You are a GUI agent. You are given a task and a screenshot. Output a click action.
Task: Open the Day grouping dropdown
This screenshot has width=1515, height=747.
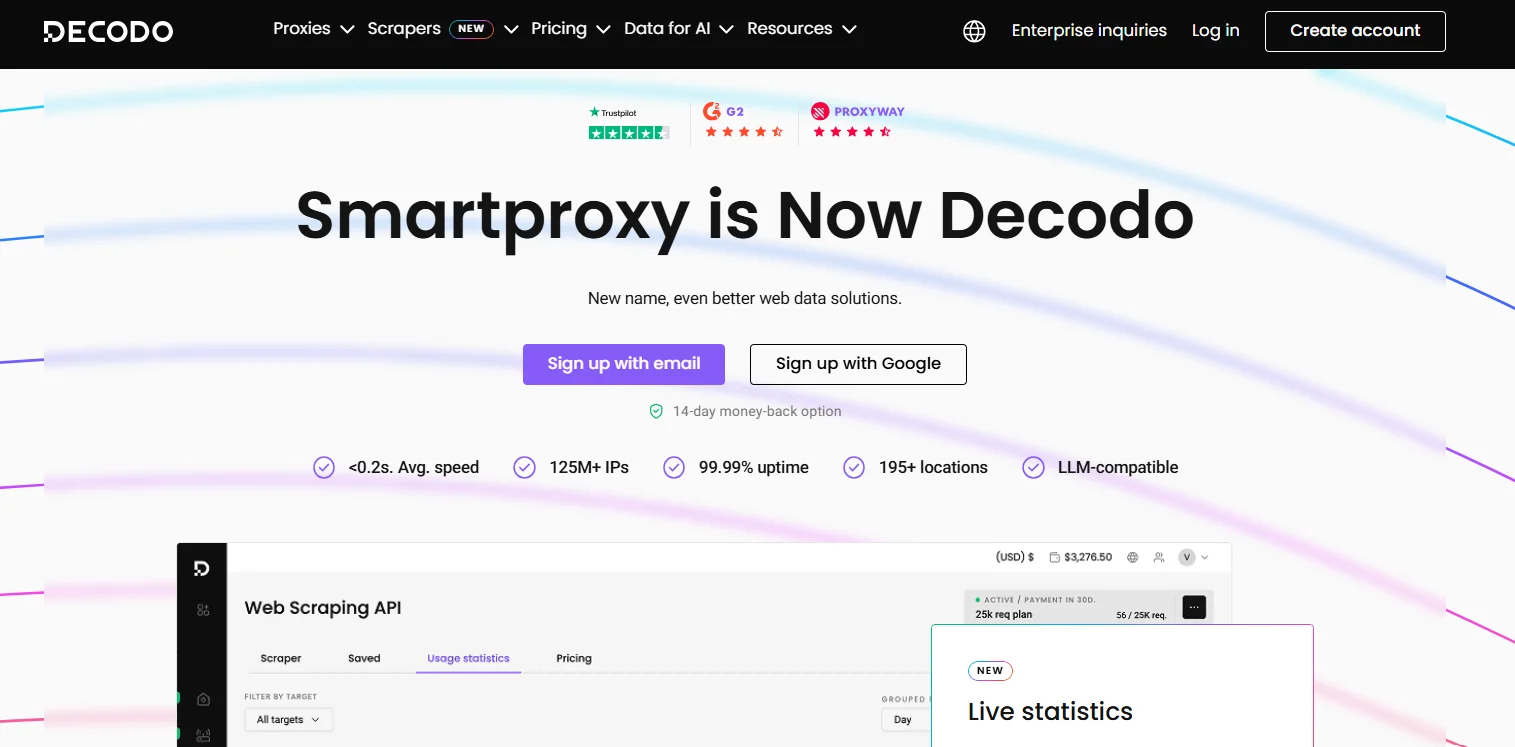click(x=903, y=719)
